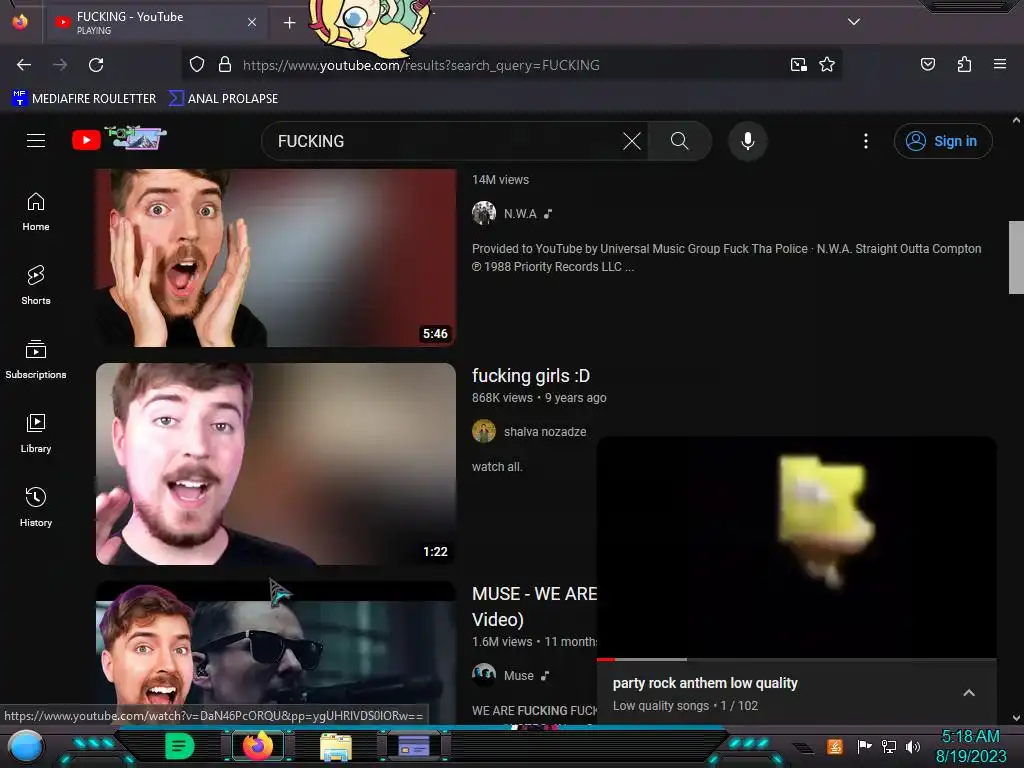
Task: Click the browser forward arrow
Action: click(60, 65)
